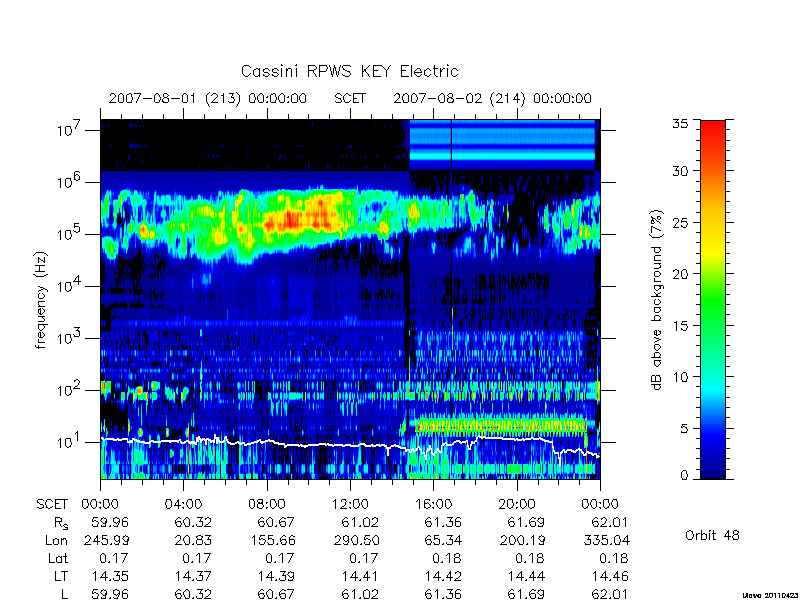Click local time value 14.35
Viewport: 800px width, 600px height.
tap(110, 576)
